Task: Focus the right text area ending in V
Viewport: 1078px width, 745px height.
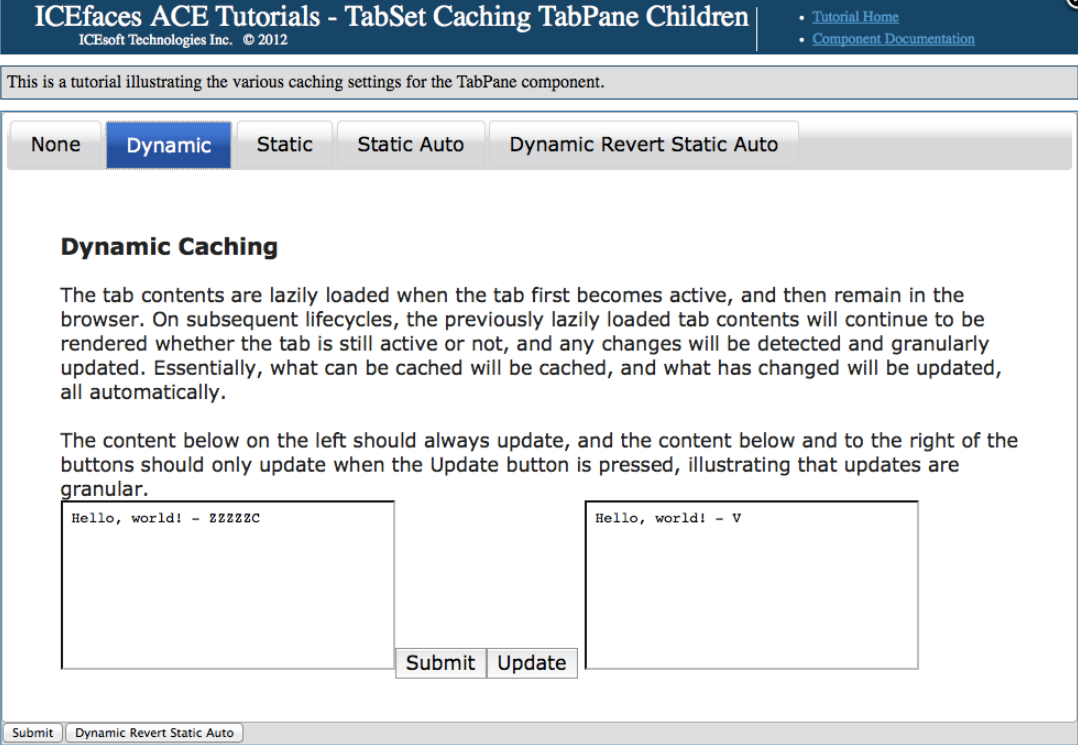Action: (x=751, y=585)
